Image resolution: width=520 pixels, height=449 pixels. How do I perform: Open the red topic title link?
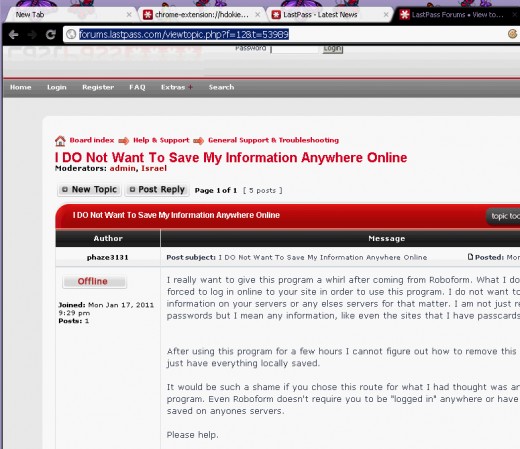point(231,157)
